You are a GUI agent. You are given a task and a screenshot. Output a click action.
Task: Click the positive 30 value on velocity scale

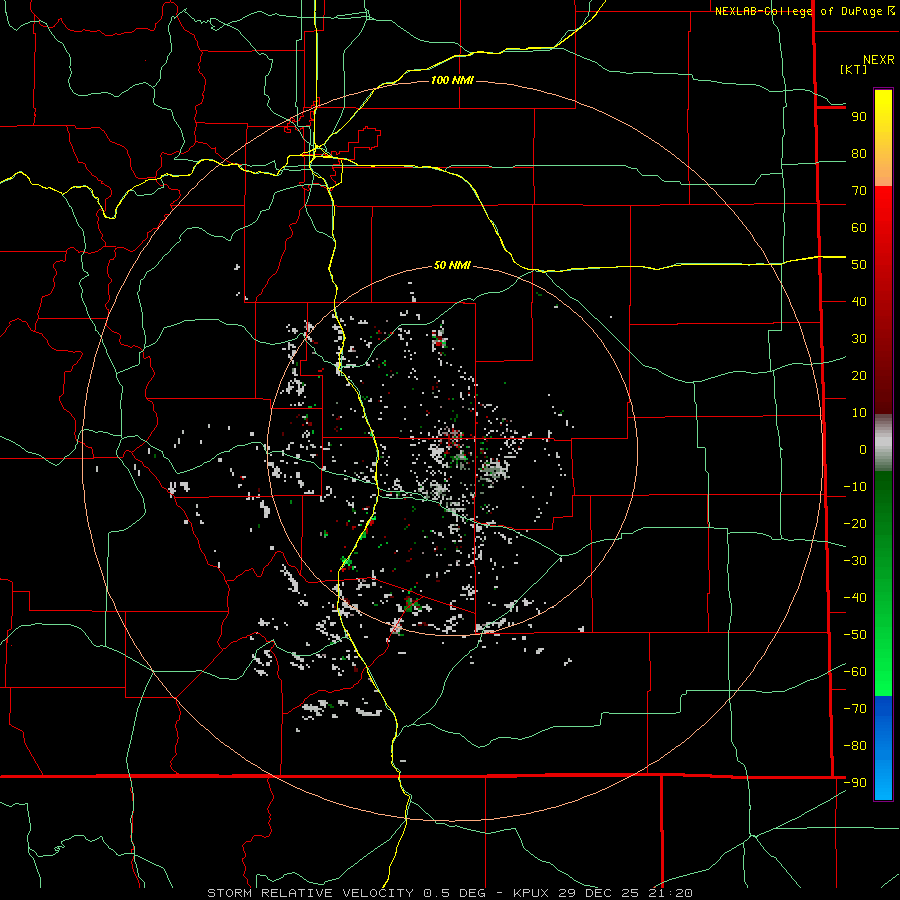859,339
